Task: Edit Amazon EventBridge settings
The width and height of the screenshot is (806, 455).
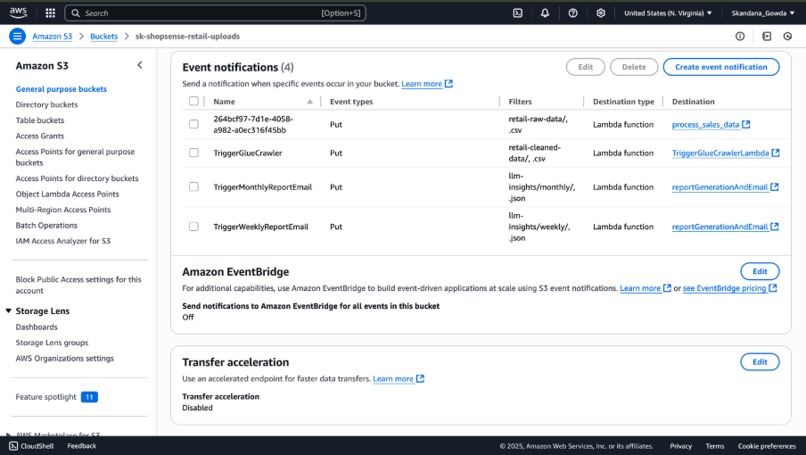Action: click(x=760, y=271)
